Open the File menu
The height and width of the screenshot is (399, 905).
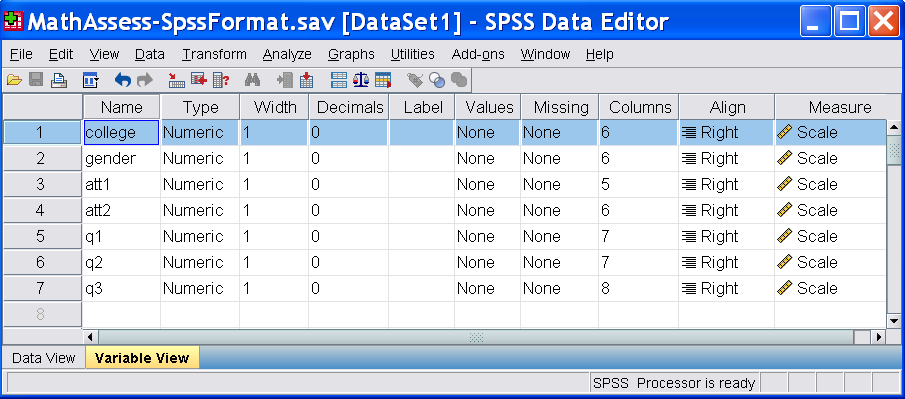click(x=21, y=54)
